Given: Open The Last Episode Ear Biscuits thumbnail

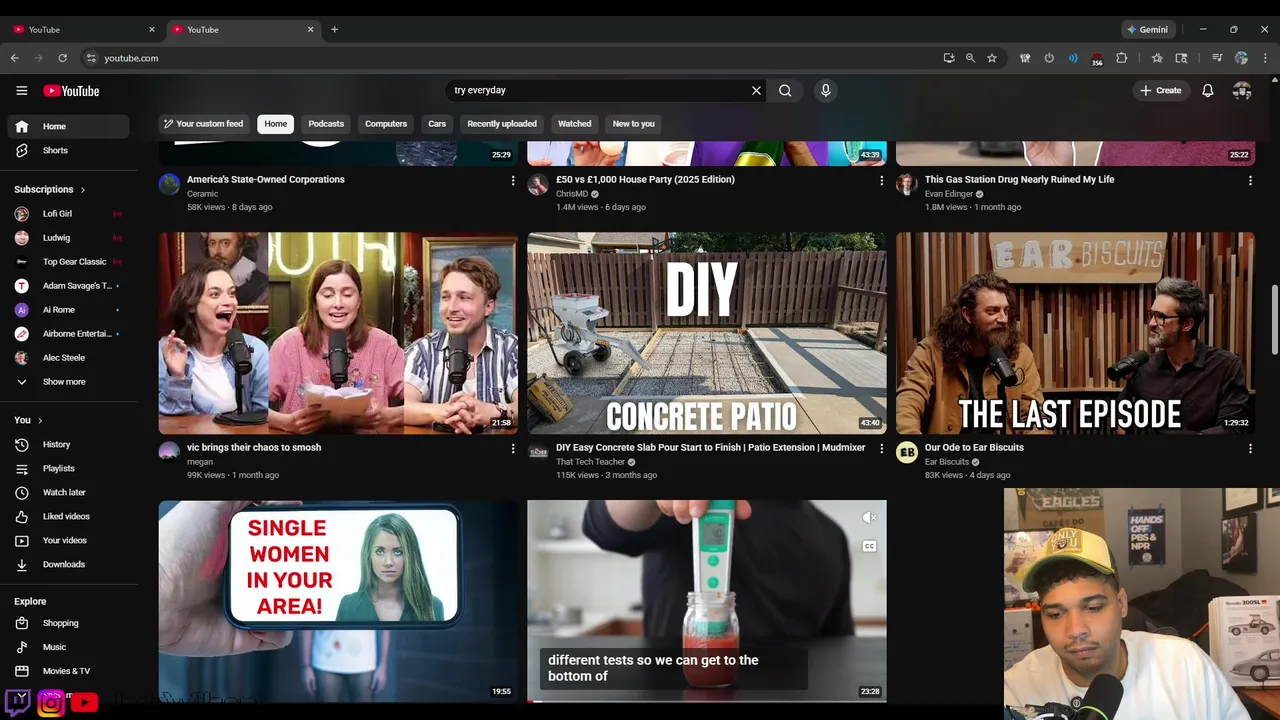Looking at the screenshot, I should 1075,333.
